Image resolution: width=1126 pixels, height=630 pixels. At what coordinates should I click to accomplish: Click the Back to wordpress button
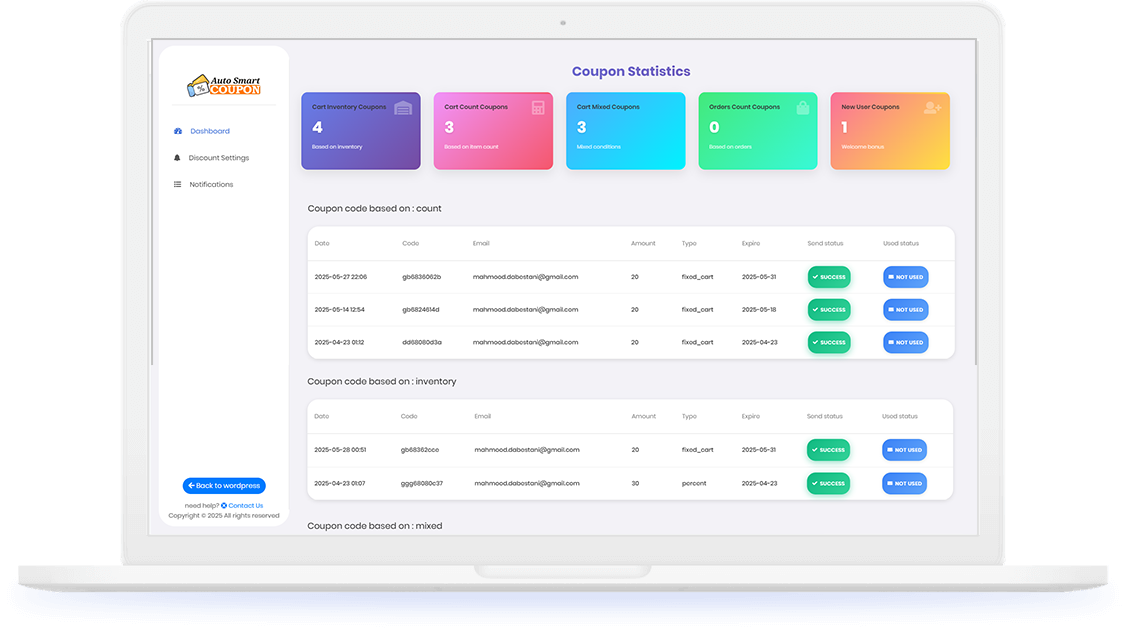click(224, 486)
